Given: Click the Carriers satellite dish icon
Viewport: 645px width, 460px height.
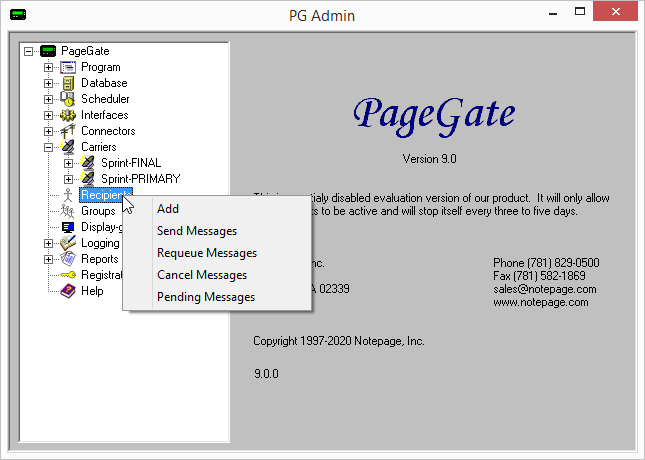Looking at the screenshot, I should tap(68, 147).
